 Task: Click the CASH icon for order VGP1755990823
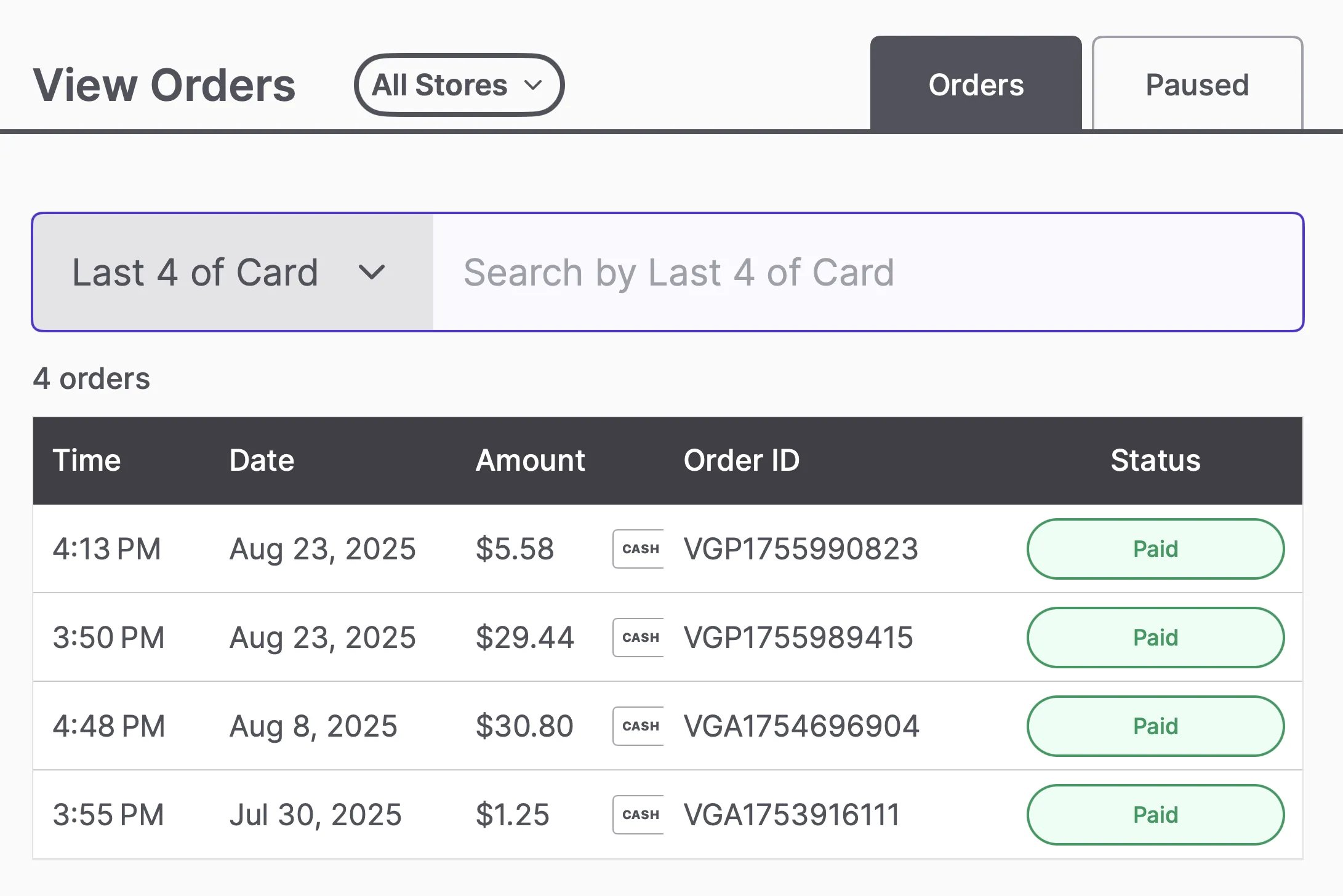[638, 548]
